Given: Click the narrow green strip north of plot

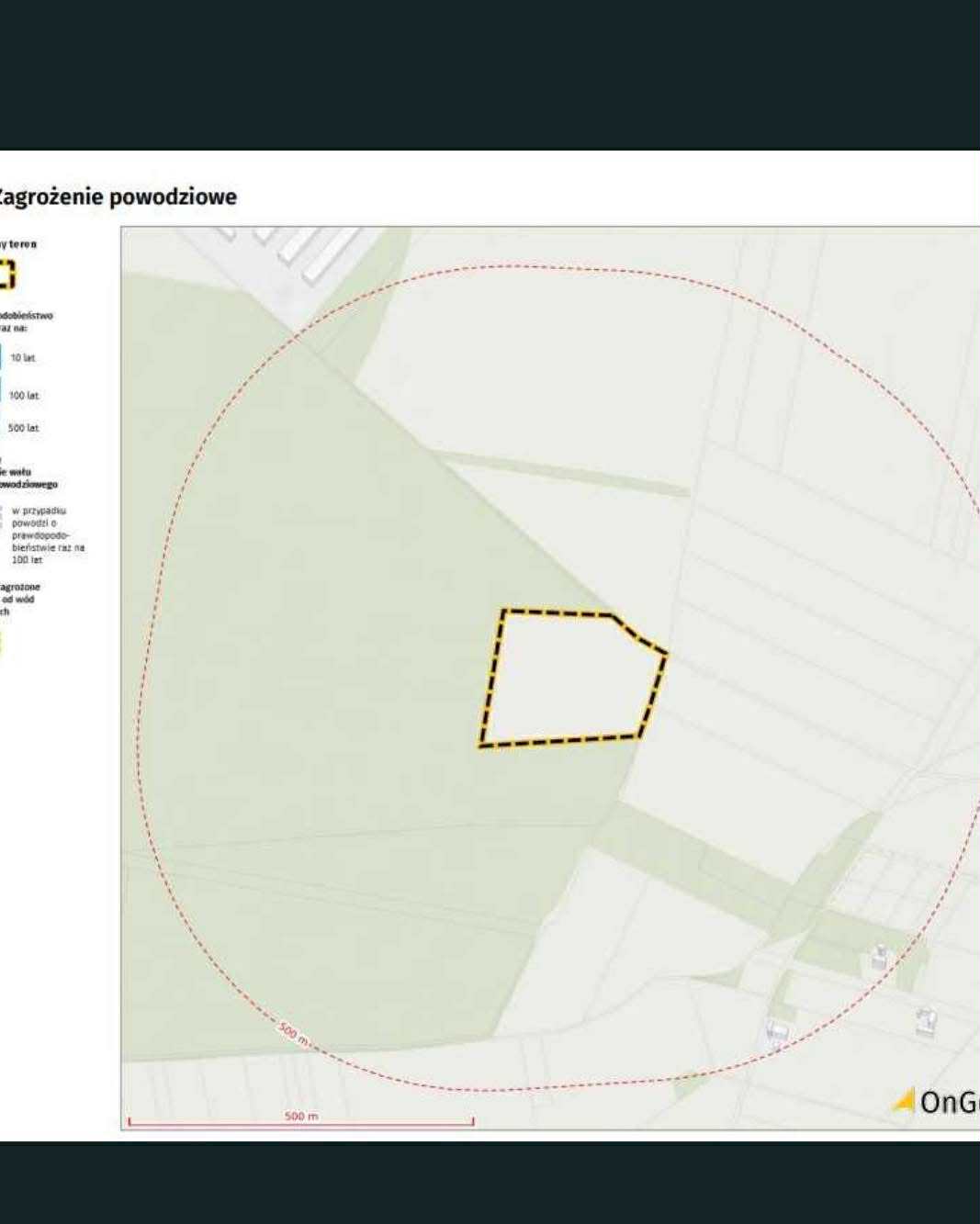Looking at the screenshot, I should pyautogui.click(x=560, y=472).
